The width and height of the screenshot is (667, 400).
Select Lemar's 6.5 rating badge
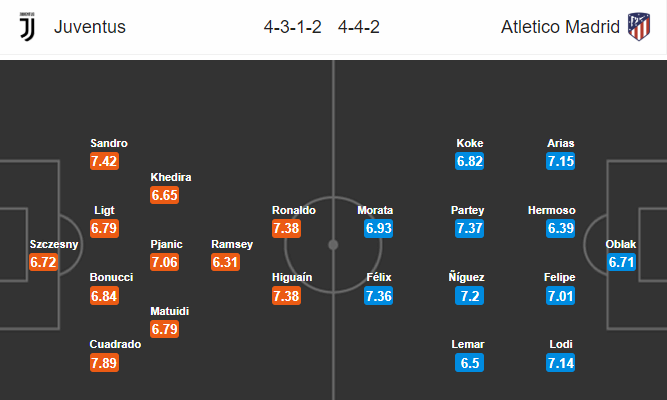point(470,363)
